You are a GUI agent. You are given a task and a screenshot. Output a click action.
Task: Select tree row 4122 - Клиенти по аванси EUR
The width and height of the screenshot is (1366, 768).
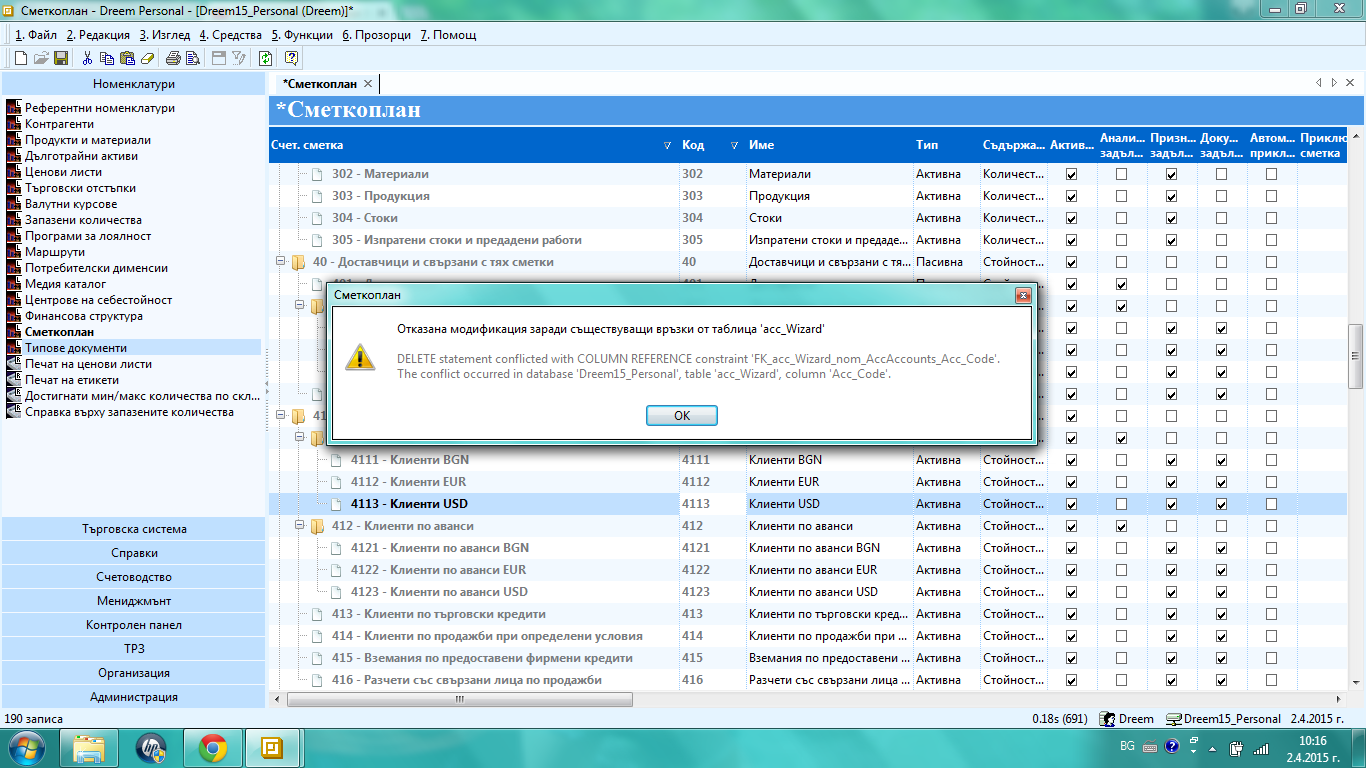tap(438, 570)
